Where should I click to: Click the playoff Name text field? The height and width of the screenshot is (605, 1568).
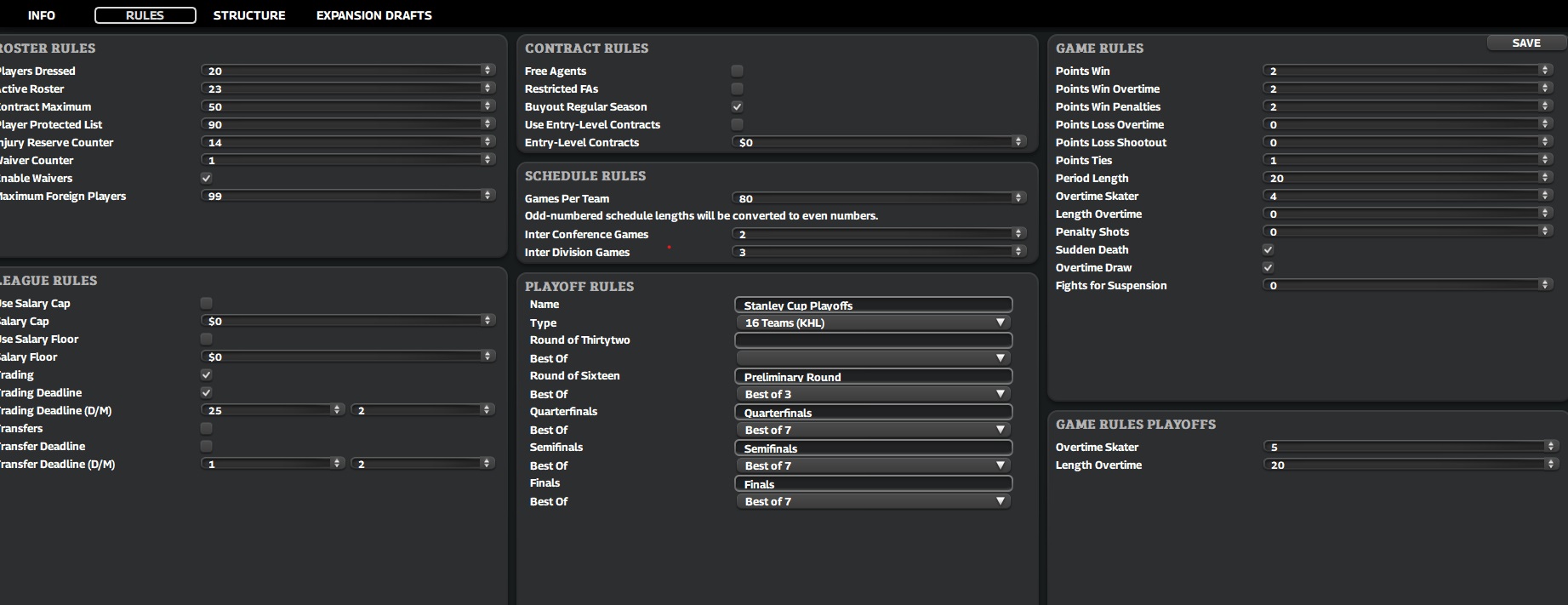tap(873, 305)
